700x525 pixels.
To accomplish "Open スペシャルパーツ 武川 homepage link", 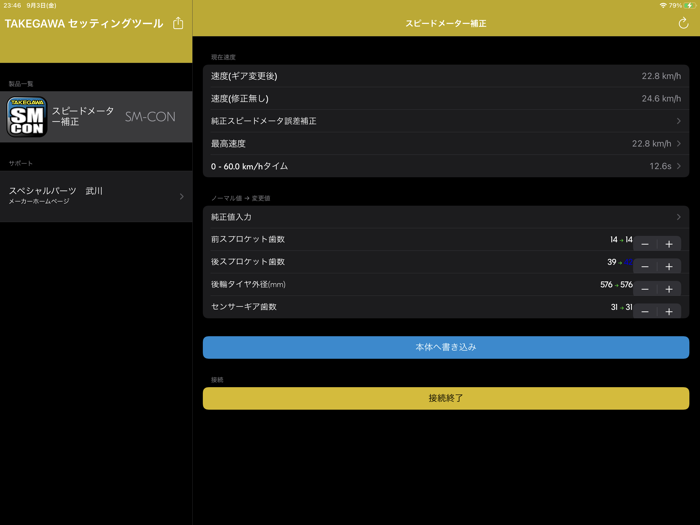I will 96,196.
